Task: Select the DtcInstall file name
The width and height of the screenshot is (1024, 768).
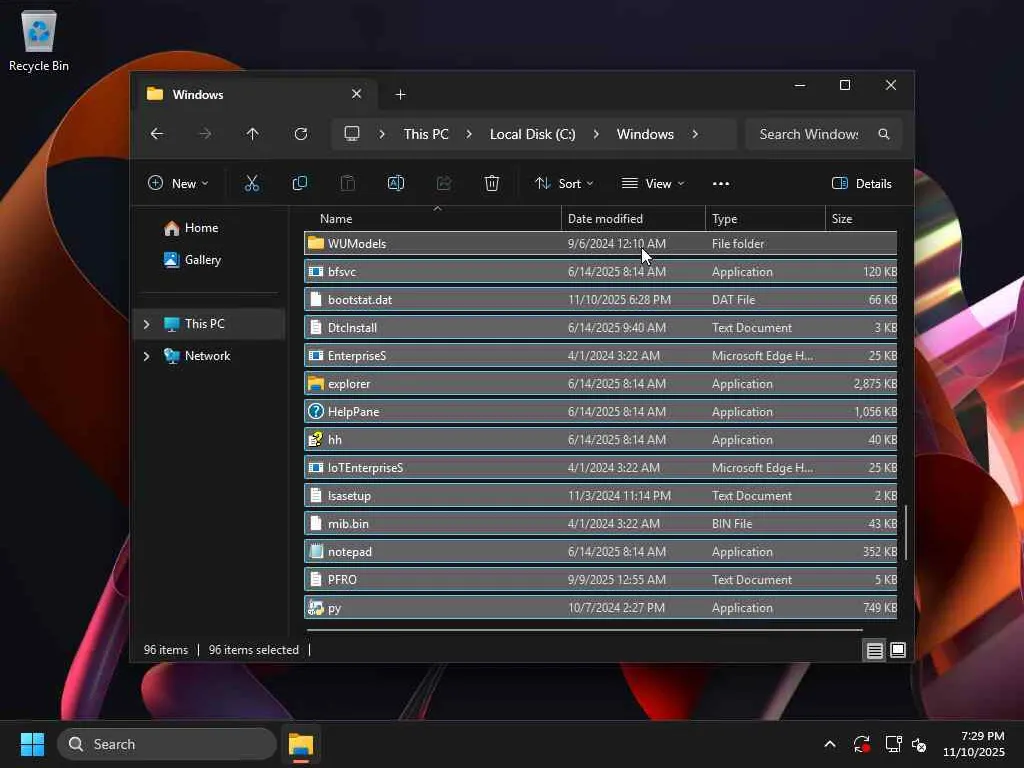Action: pyautogui.click(x=353, y=328)
